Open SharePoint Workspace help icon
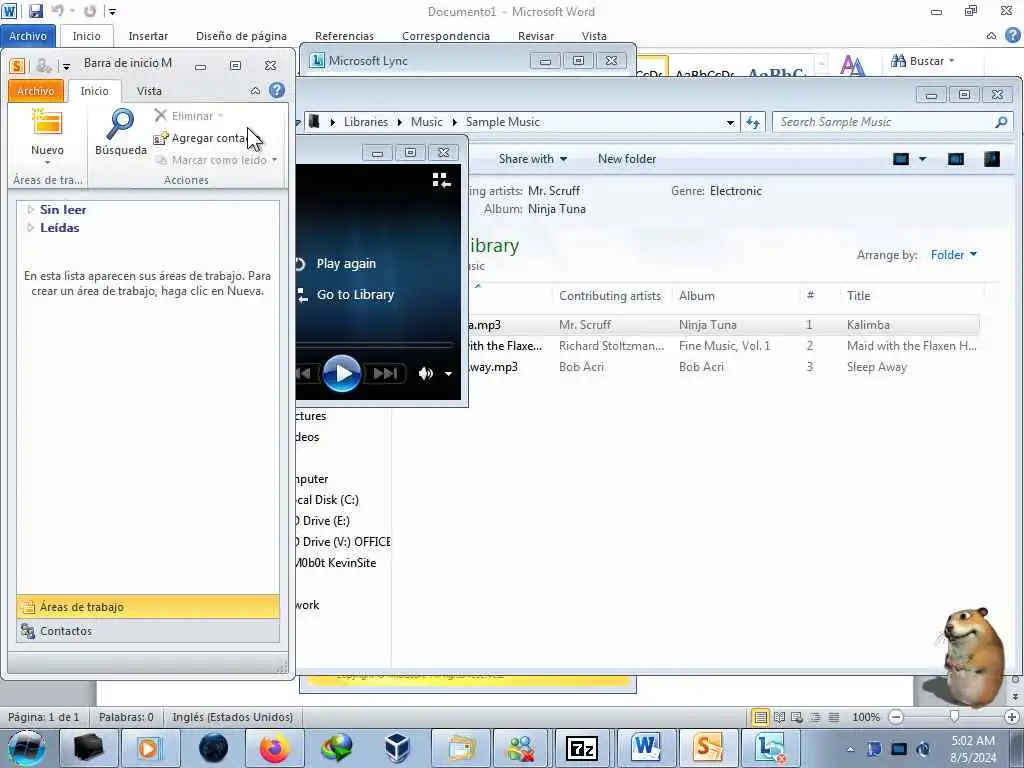 pos(277,90)
